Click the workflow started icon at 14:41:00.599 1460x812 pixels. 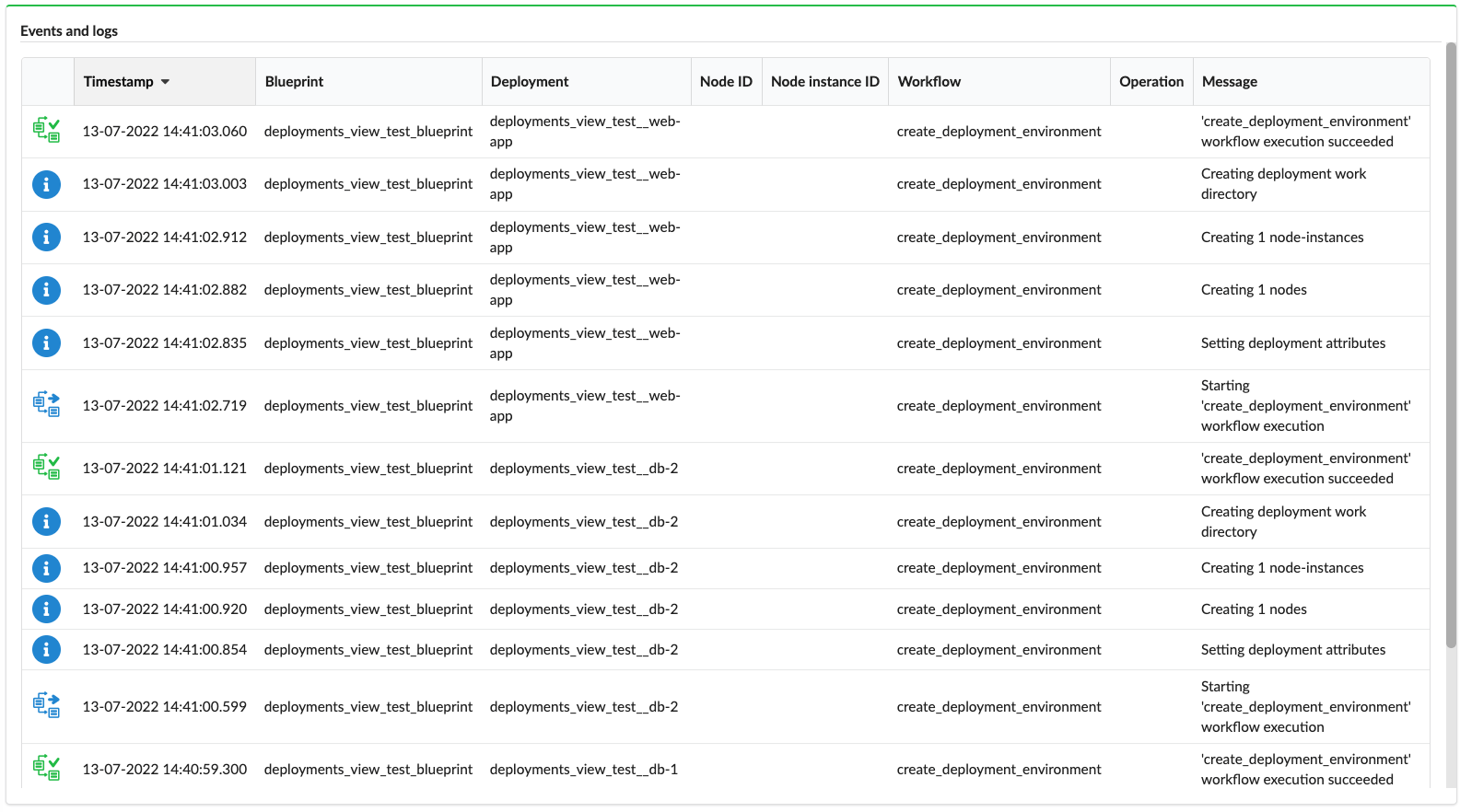[46, 706]
